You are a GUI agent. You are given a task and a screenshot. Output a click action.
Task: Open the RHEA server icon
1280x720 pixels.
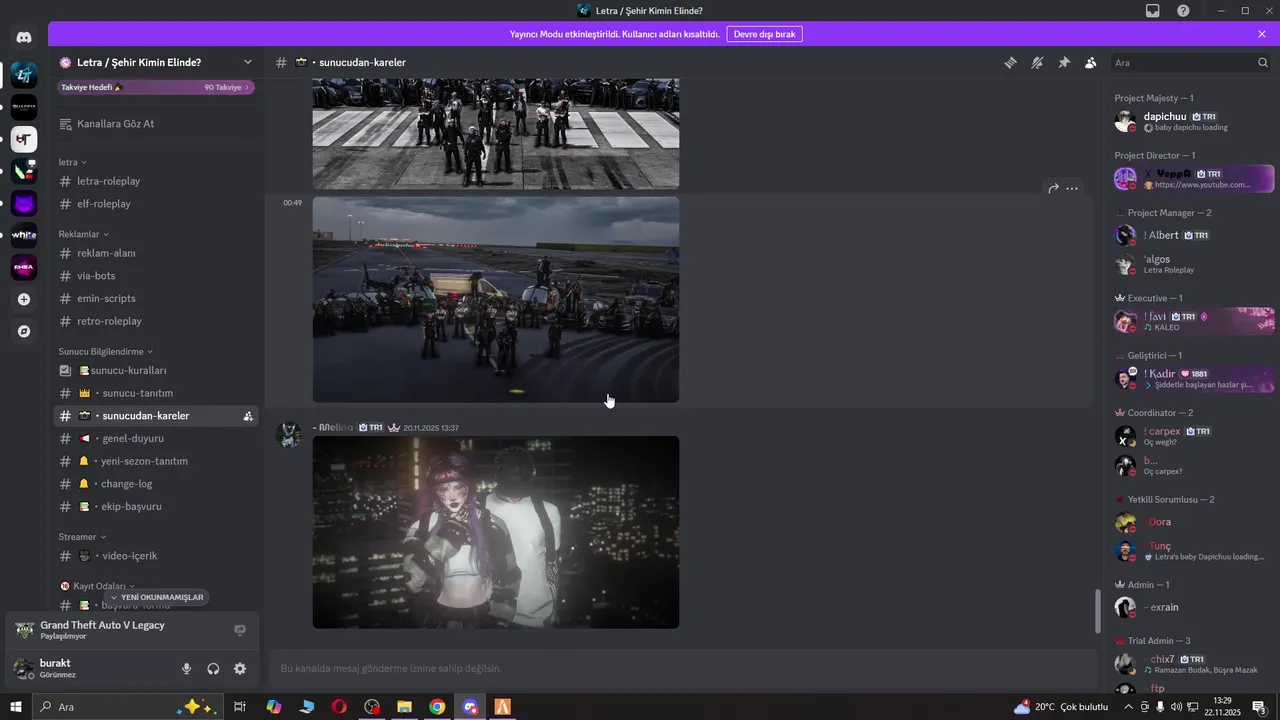pos(24,268)
